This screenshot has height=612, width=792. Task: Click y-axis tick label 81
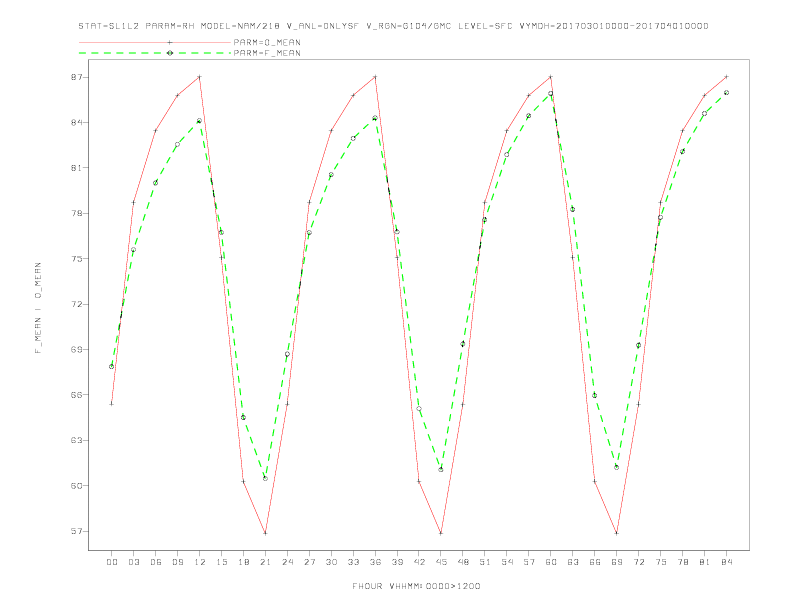point(76,168)
